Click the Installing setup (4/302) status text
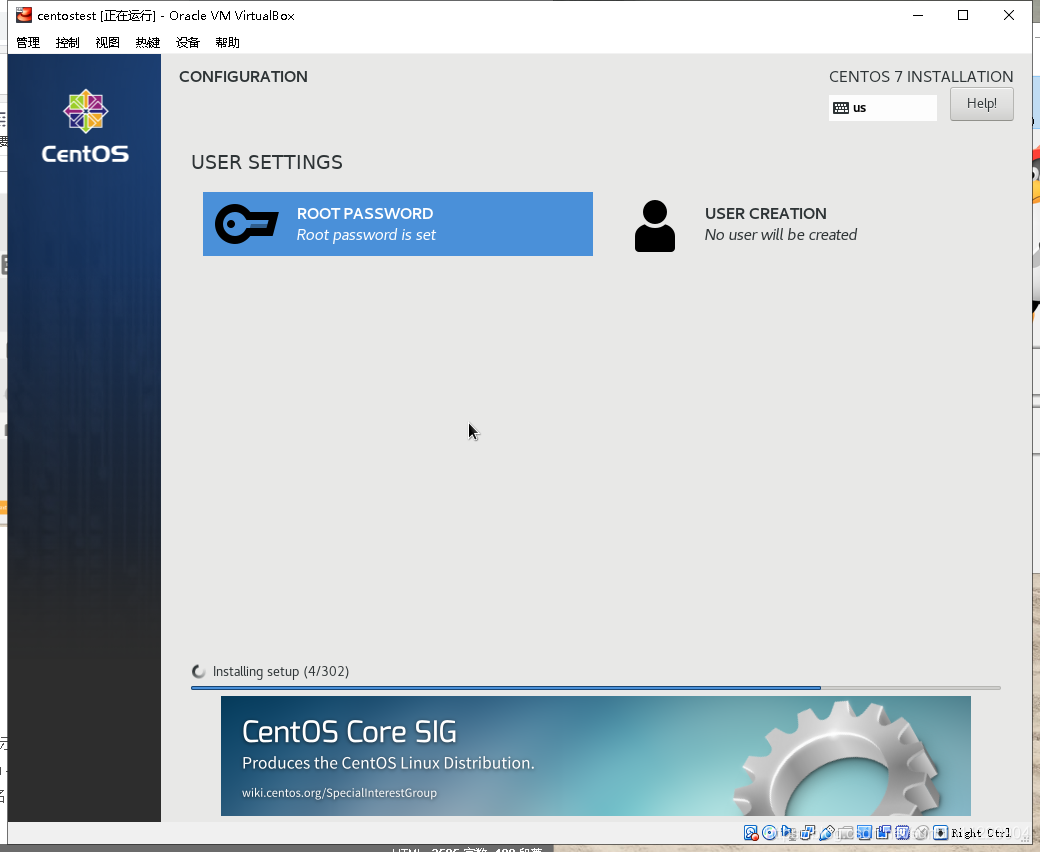The width and height of the screenshot is (1040, 852). tap(281, 672)
